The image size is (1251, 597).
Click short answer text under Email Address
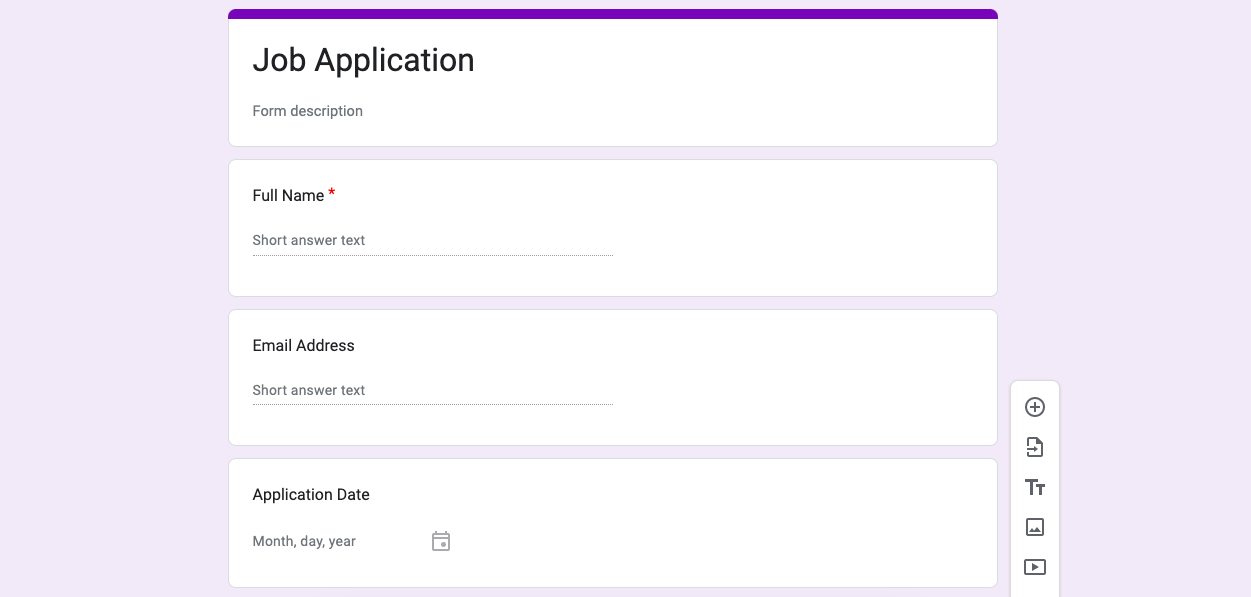pos(309,390)
